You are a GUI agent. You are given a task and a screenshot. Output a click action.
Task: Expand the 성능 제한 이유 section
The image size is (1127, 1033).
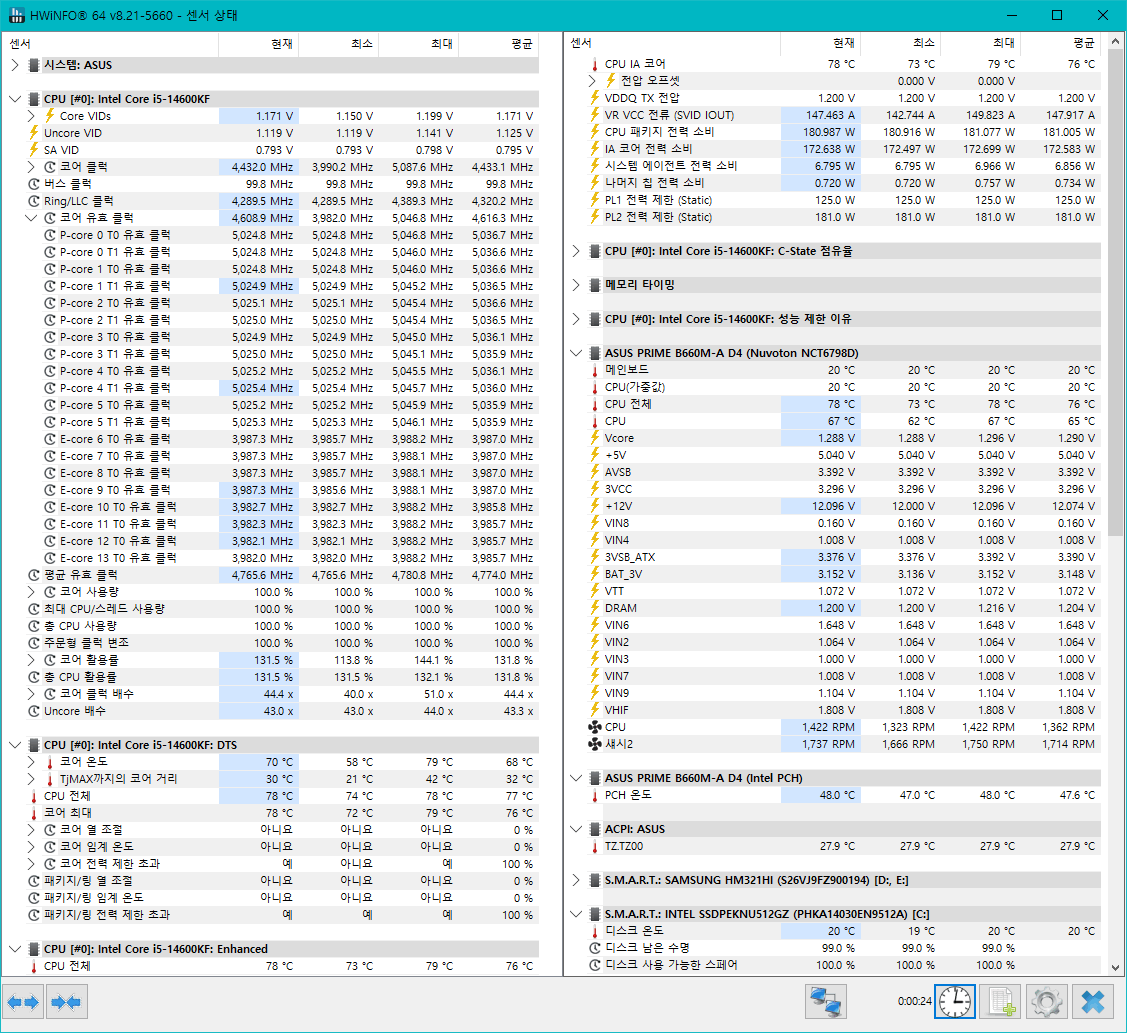click(576, 318)
